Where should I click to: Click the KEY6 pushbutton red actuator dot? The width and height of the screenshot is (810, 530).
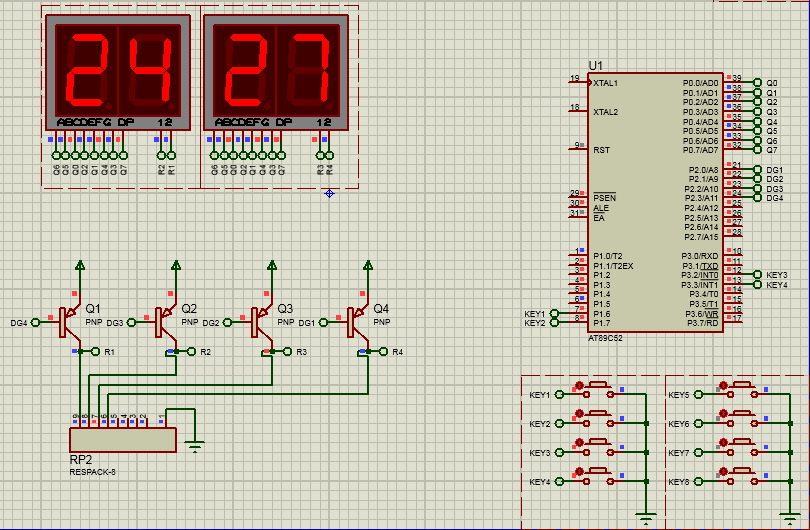pyautogui.click(x=723, y=414)
